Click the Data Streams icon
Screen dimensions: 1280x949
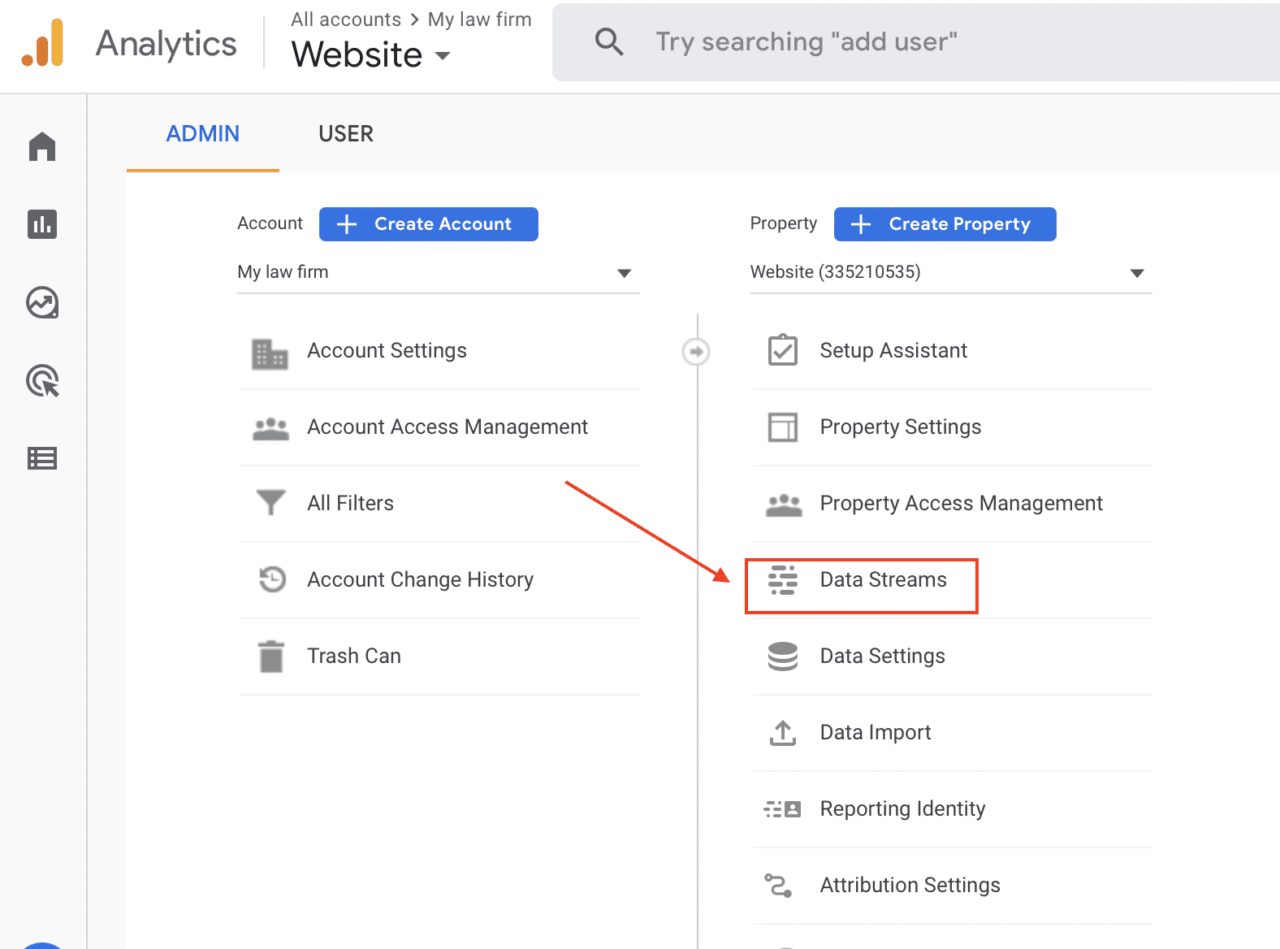[x=783, y=580]
